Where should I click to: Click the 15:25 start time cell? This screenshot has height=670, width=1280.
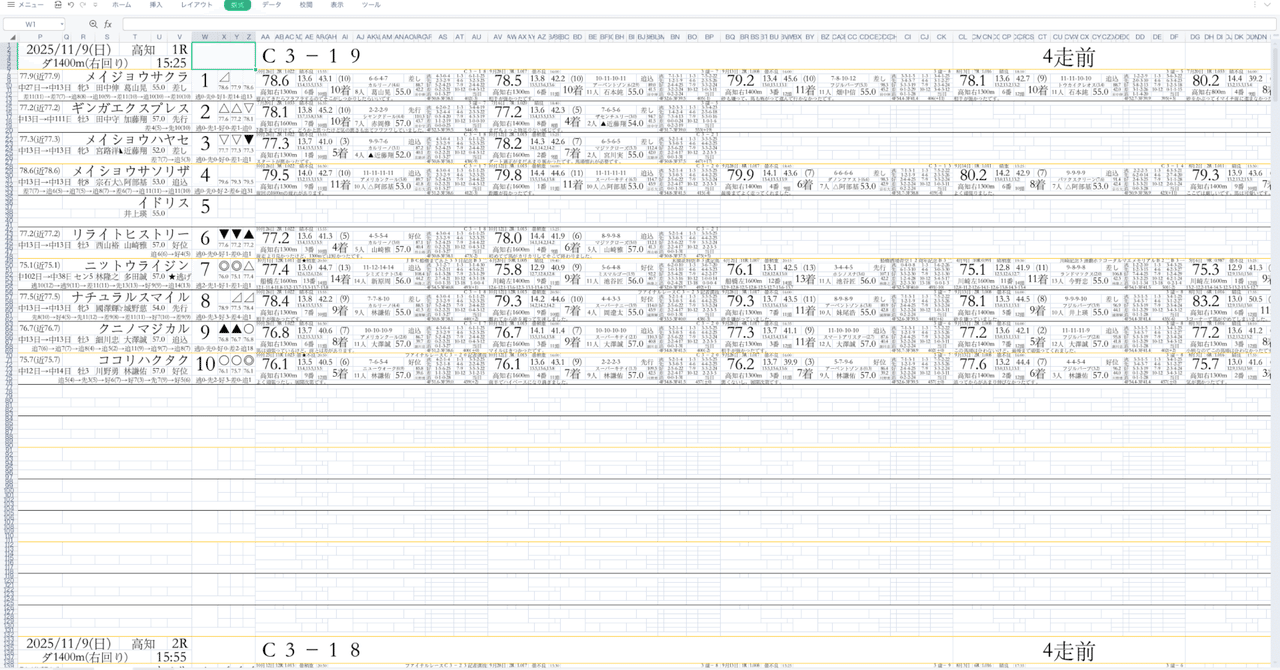tap(171, 63)
